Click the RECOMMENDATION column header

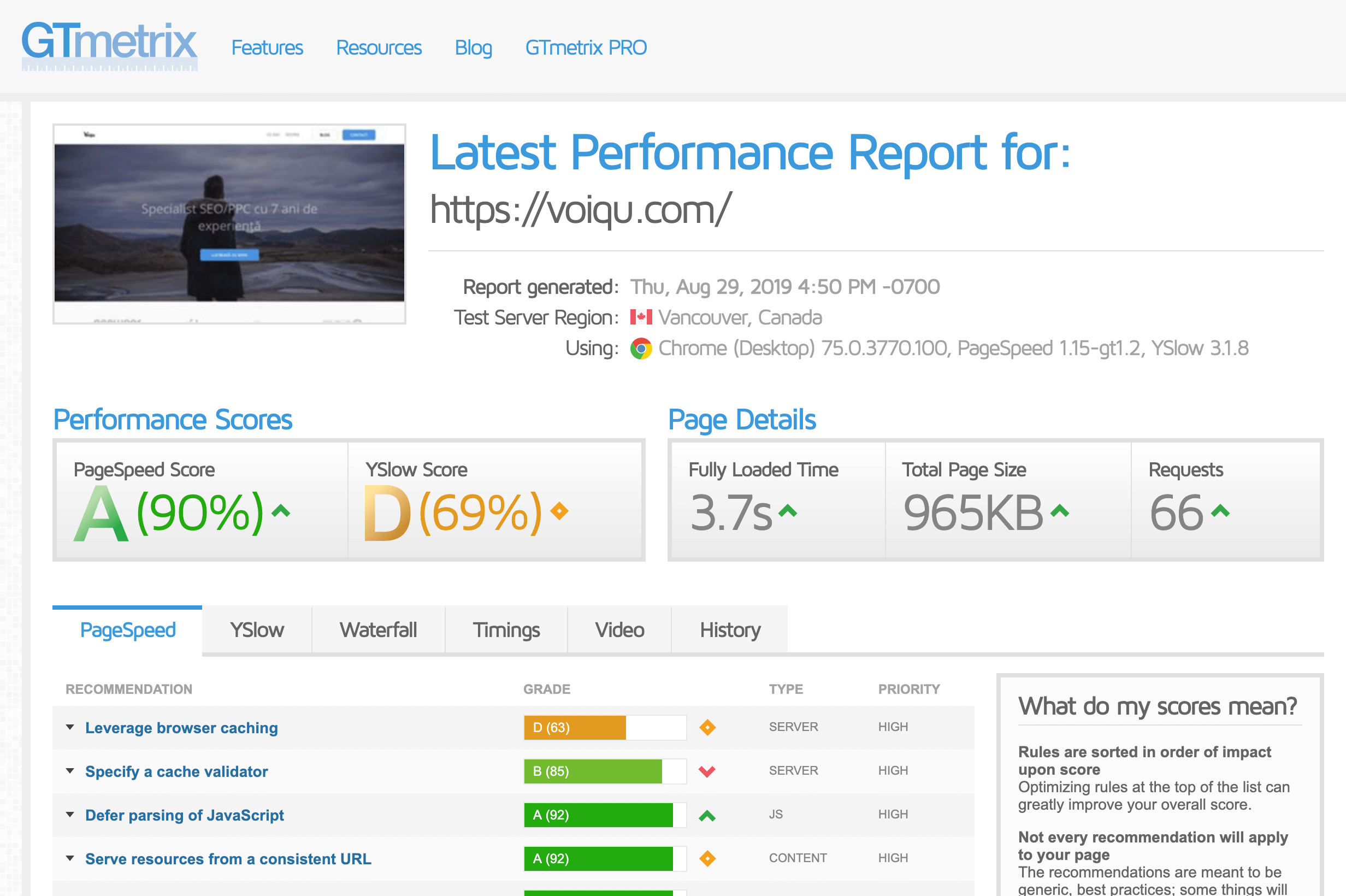(x=128, y=689)
